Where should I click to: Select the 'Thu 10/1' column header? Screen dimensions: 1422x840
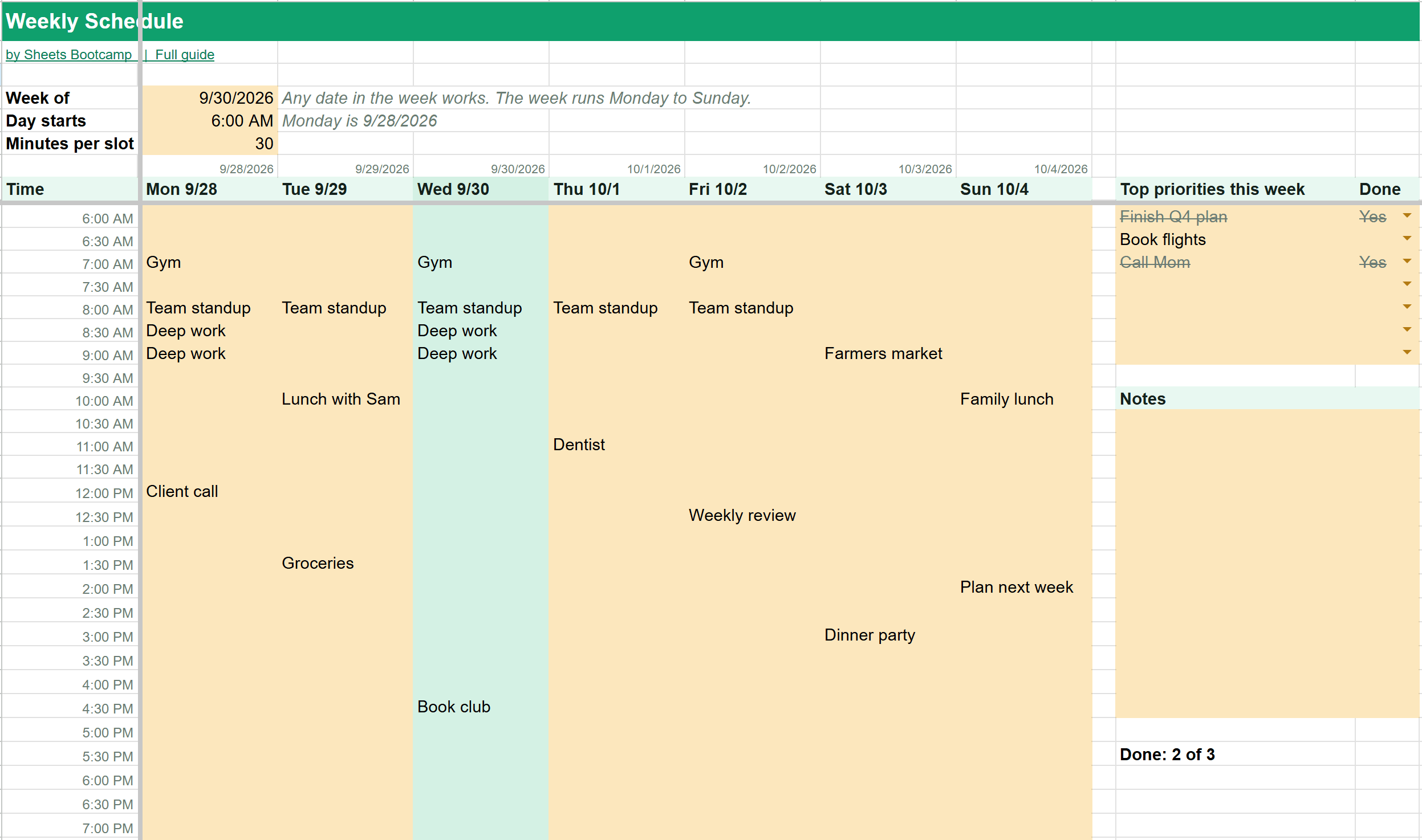[617, 189]
